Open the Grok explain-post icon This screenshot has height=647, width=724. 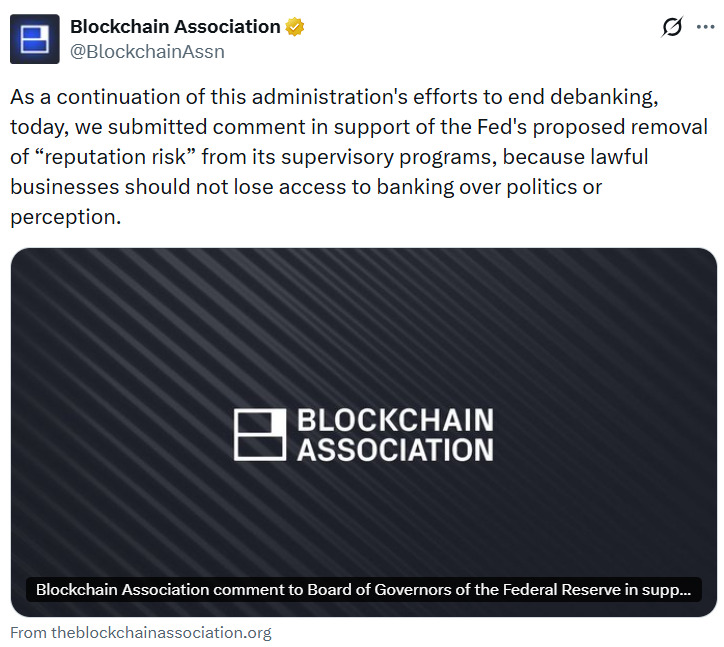672,28
